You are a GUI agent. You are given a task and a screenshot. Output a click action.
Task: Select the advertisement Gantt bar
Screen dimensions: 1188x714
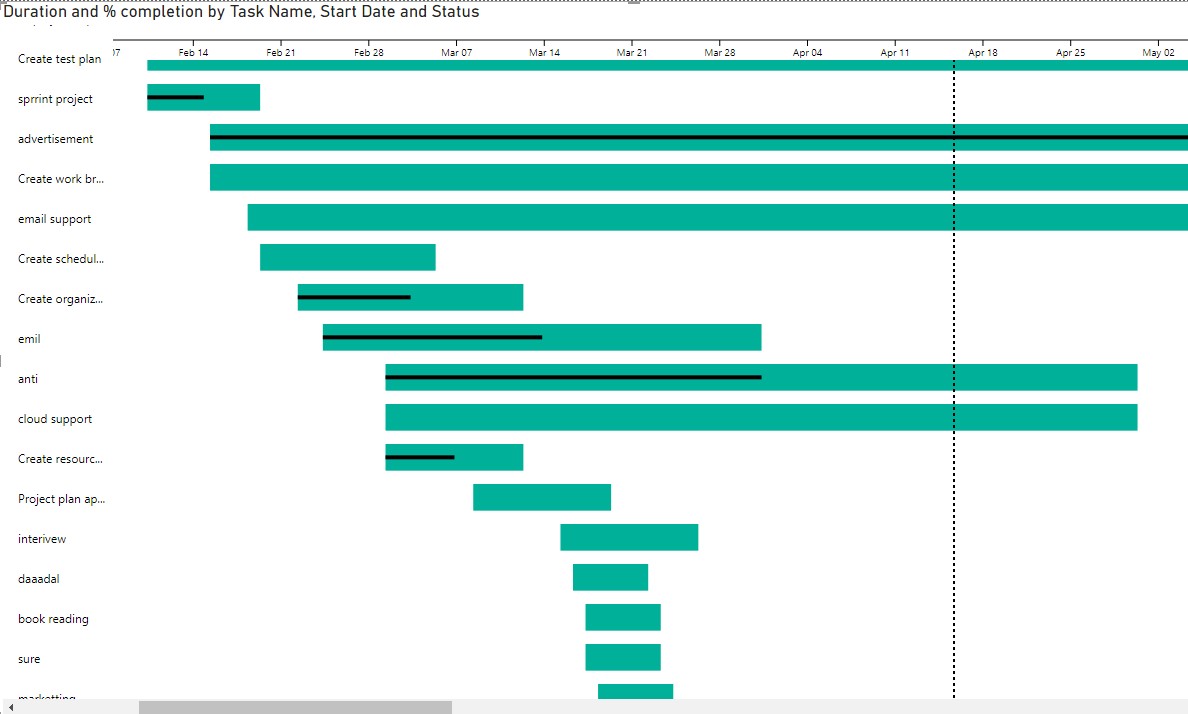[x=699, y=137]
